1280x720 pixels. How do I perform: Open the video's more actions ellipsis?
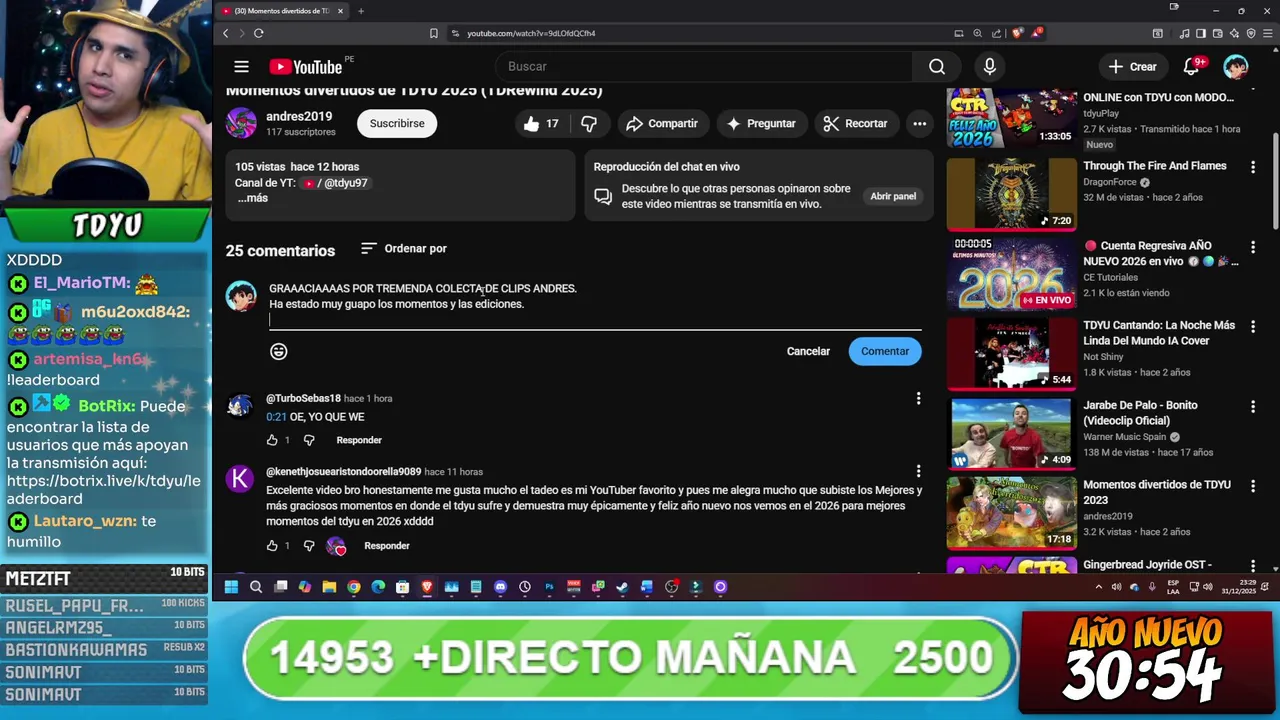[919, 124]
